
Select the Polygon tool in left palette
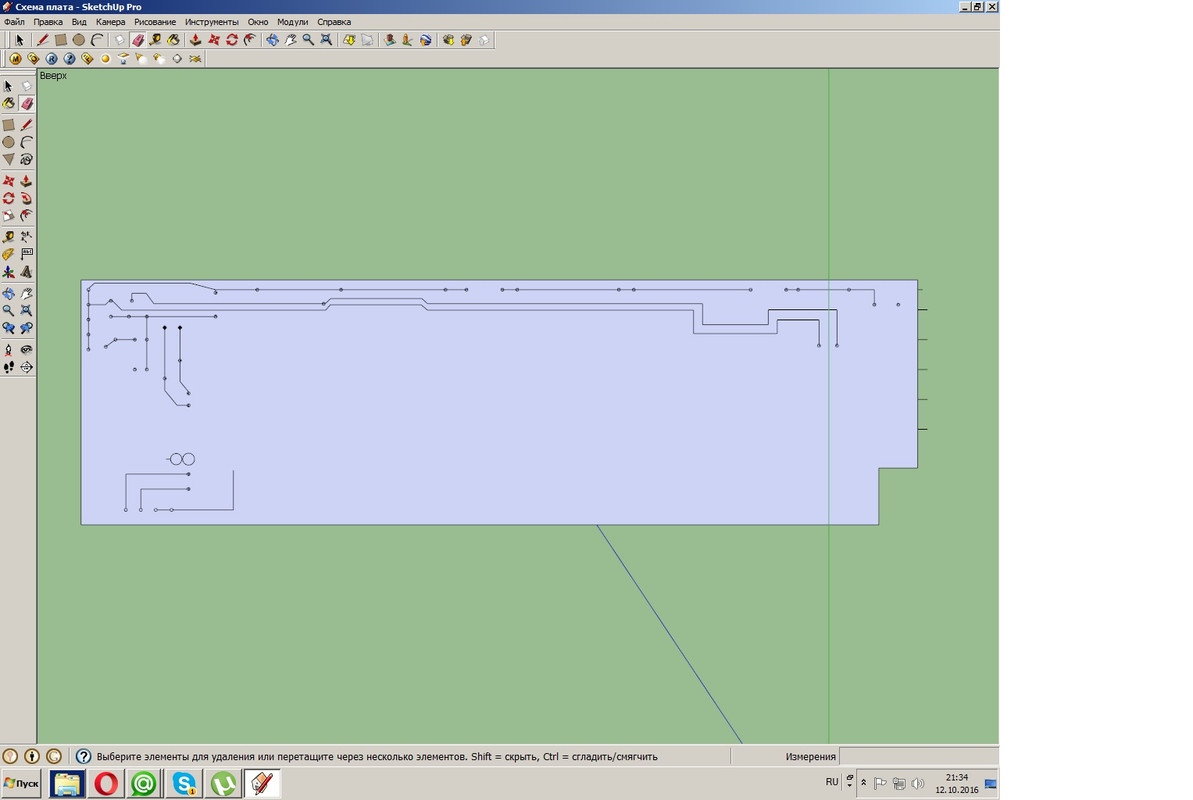(8, 160)
